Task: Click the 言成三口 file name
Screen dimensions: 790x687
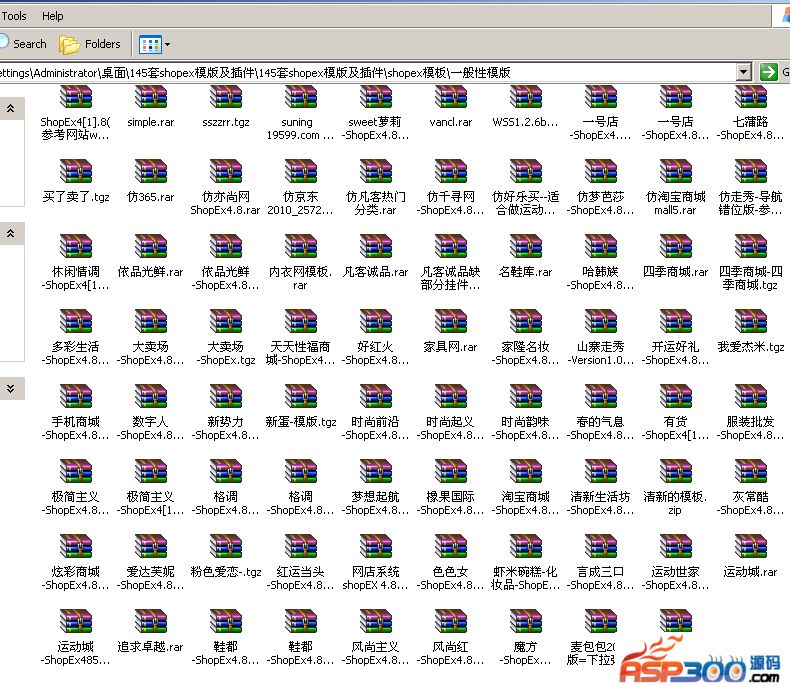Action: 600,578
